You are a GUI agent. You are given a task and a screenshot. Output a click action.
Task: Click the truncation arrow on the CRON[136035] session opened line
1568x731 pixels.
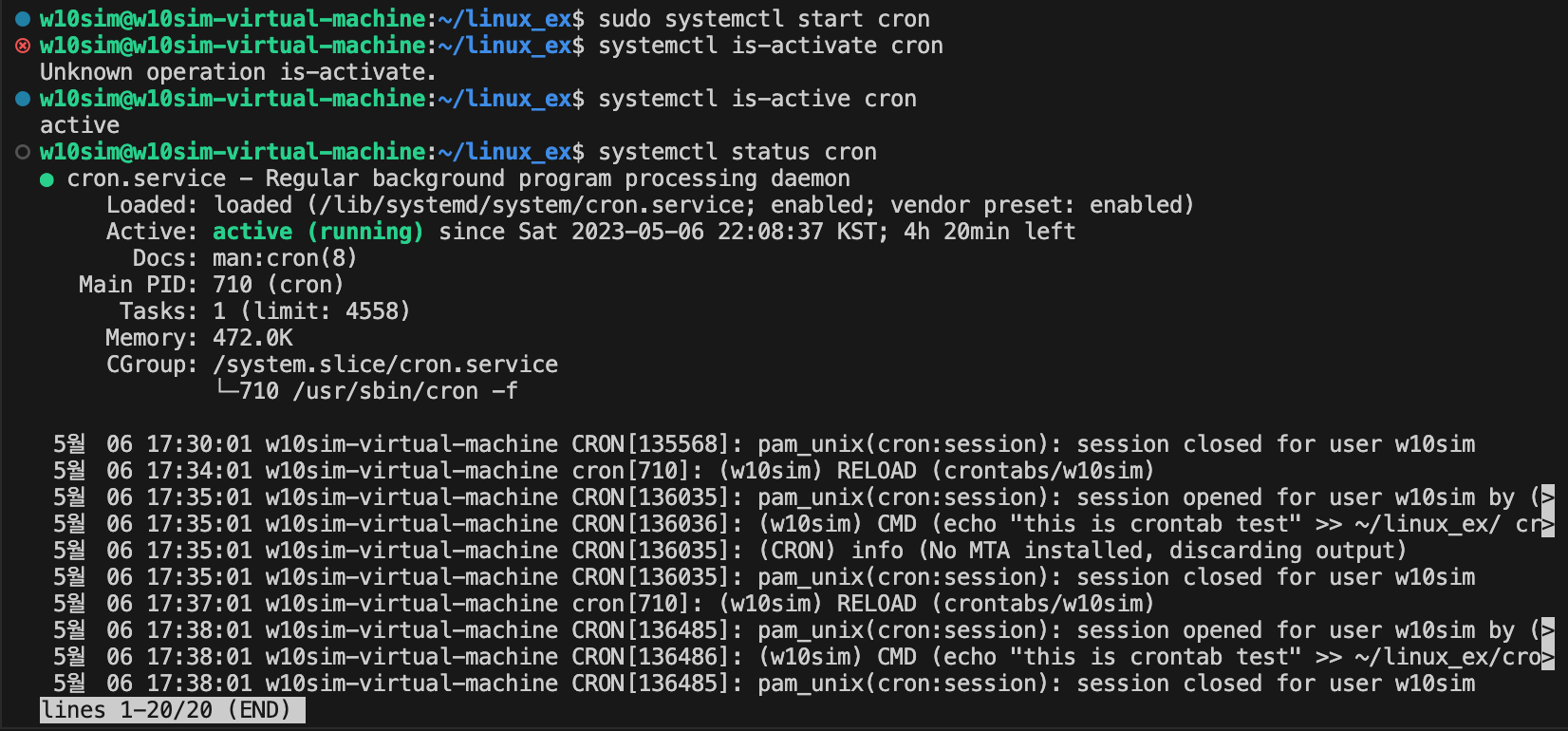coord(1548,497)
